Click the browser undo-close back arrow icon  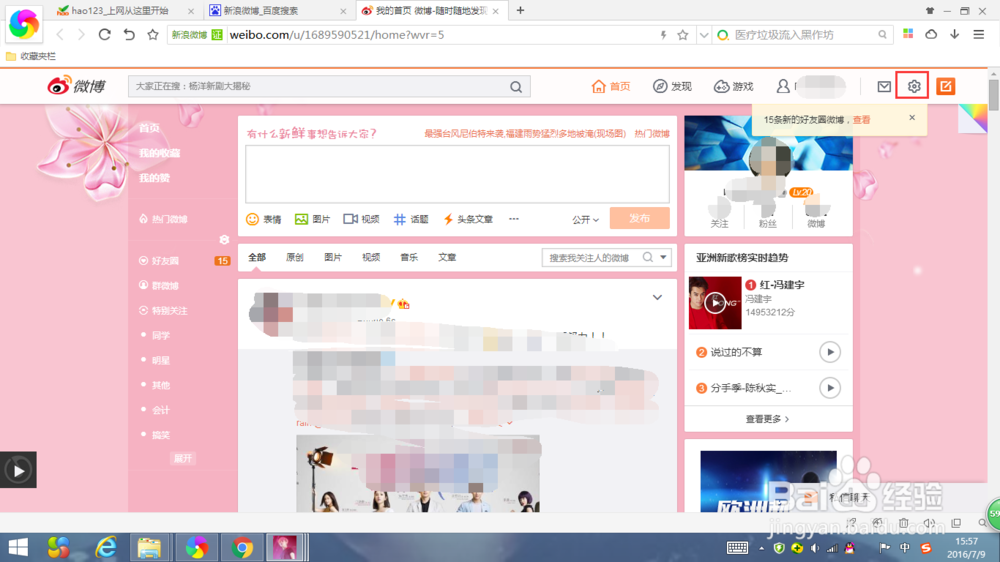129,34
